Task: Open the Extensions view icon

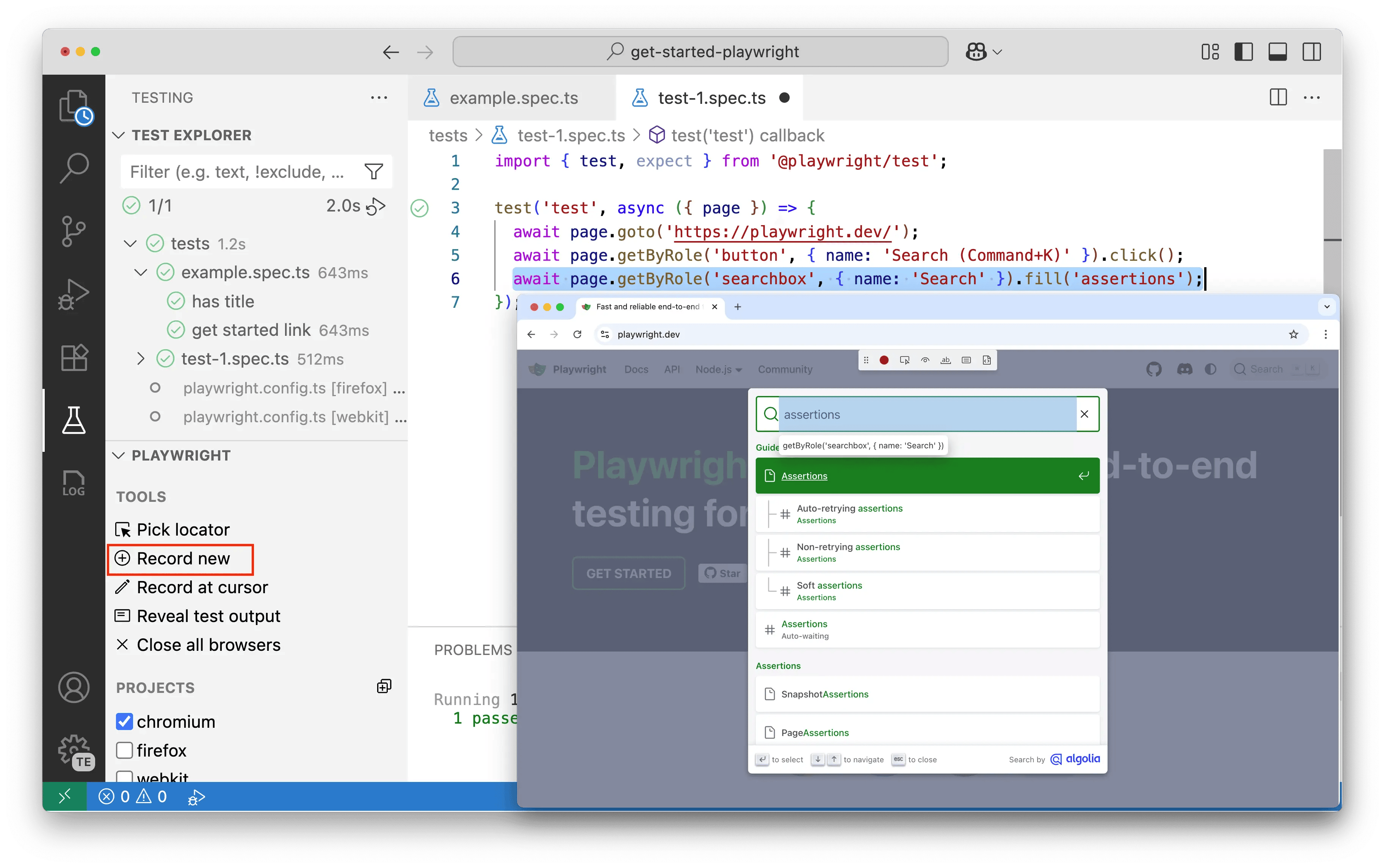Action: tap(74, 357)
